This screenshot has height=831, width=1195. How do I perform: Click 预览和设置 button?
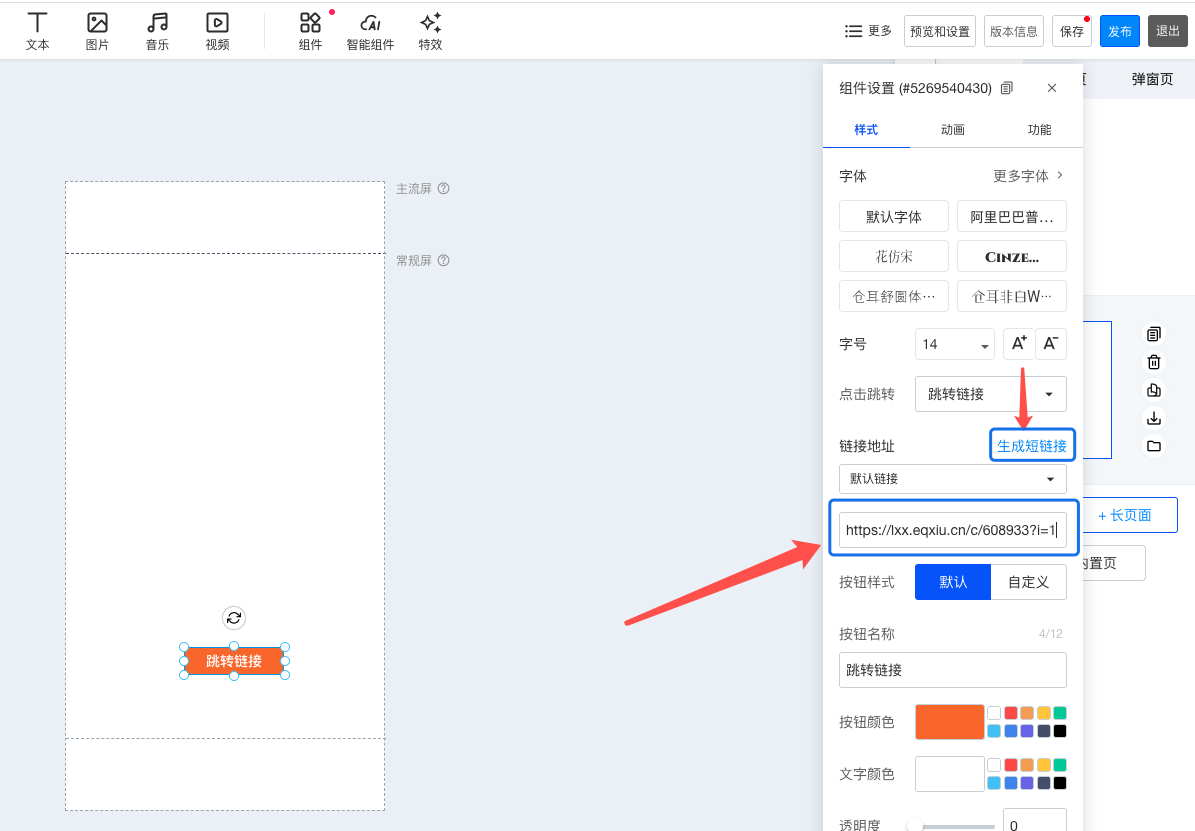940,31
